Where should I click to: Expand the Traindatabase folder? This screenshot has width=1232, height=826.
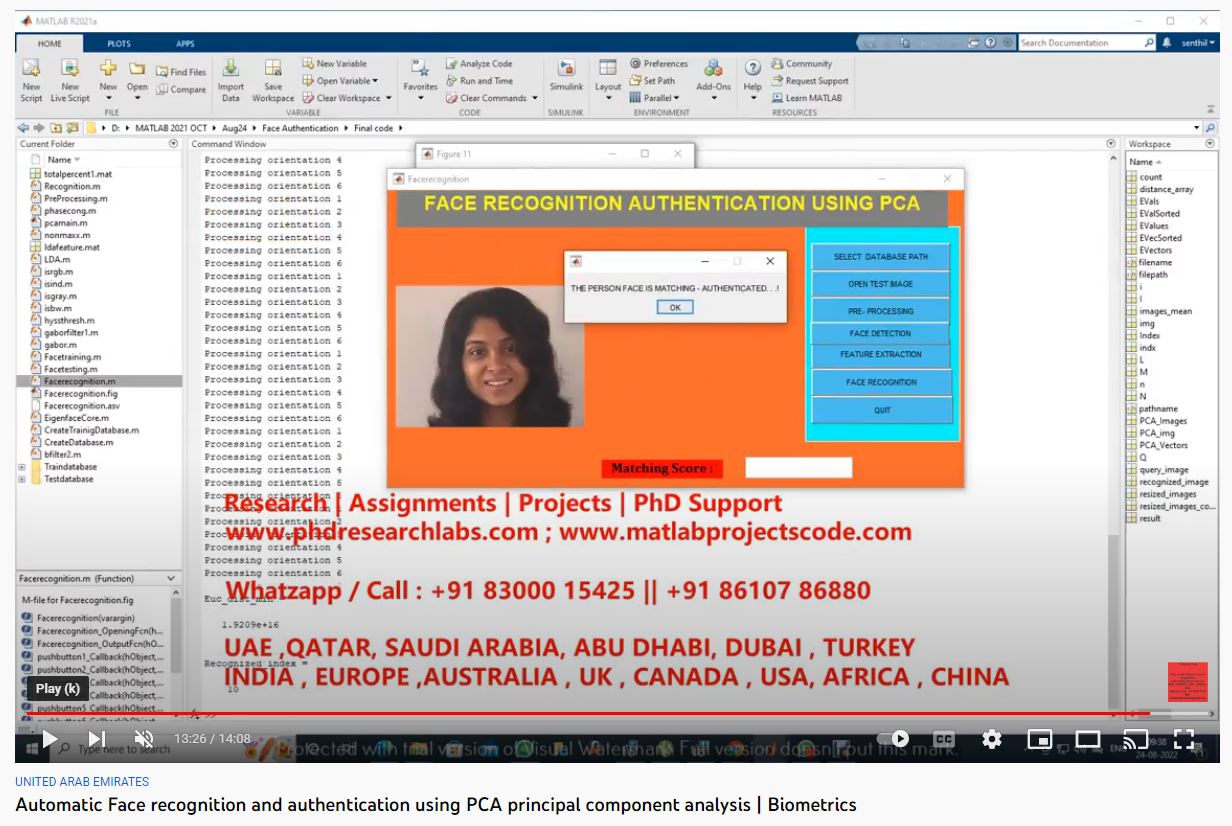click(22, 467)
